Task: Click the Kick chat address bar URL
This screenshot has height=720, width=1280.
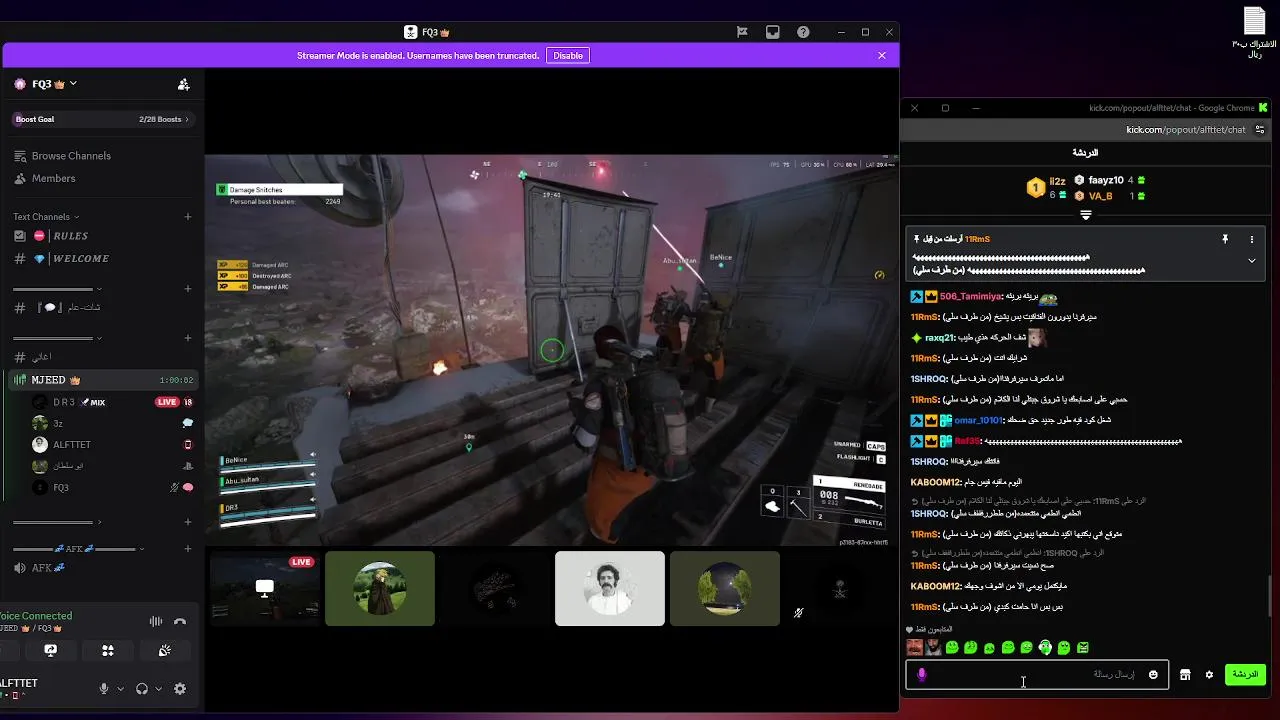Action: 1186,130
